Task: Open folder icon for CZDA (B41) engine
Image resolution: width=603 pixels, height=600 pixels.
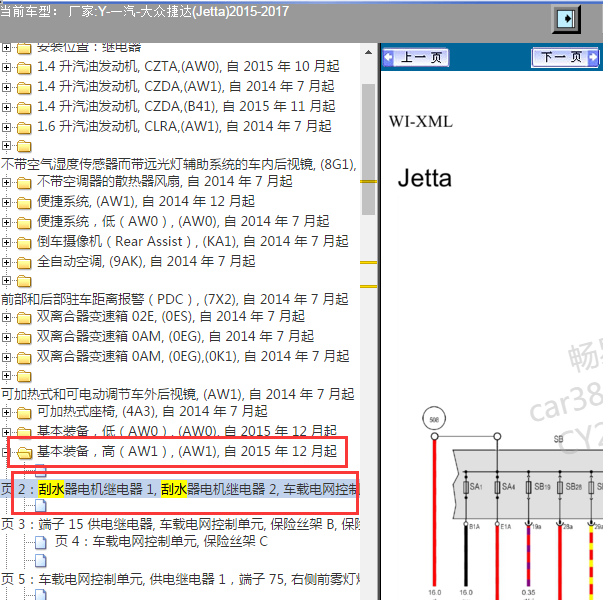Action: (x=24, y=108)
